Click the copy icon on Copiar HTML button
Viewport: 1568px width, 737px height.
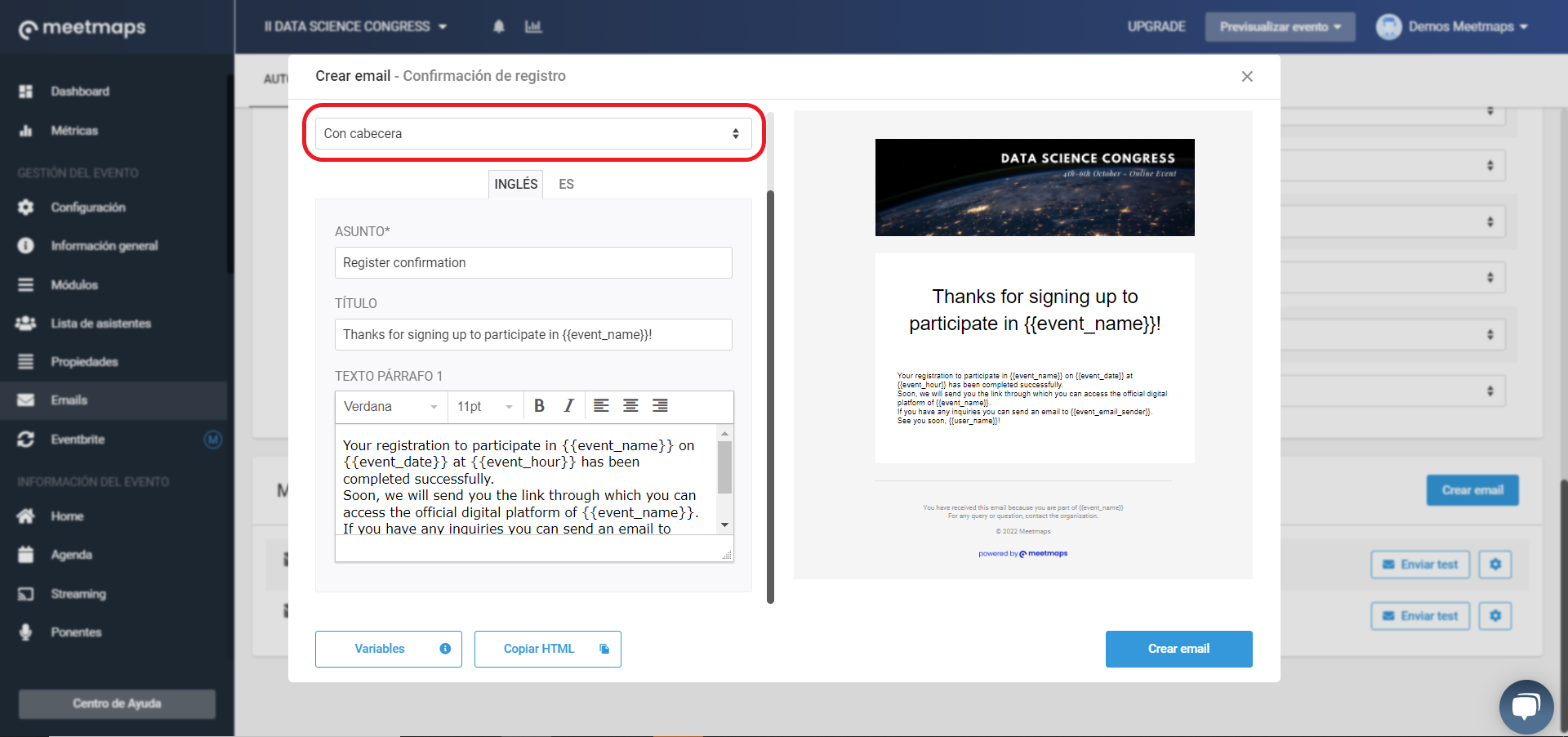tap(604, 650)
